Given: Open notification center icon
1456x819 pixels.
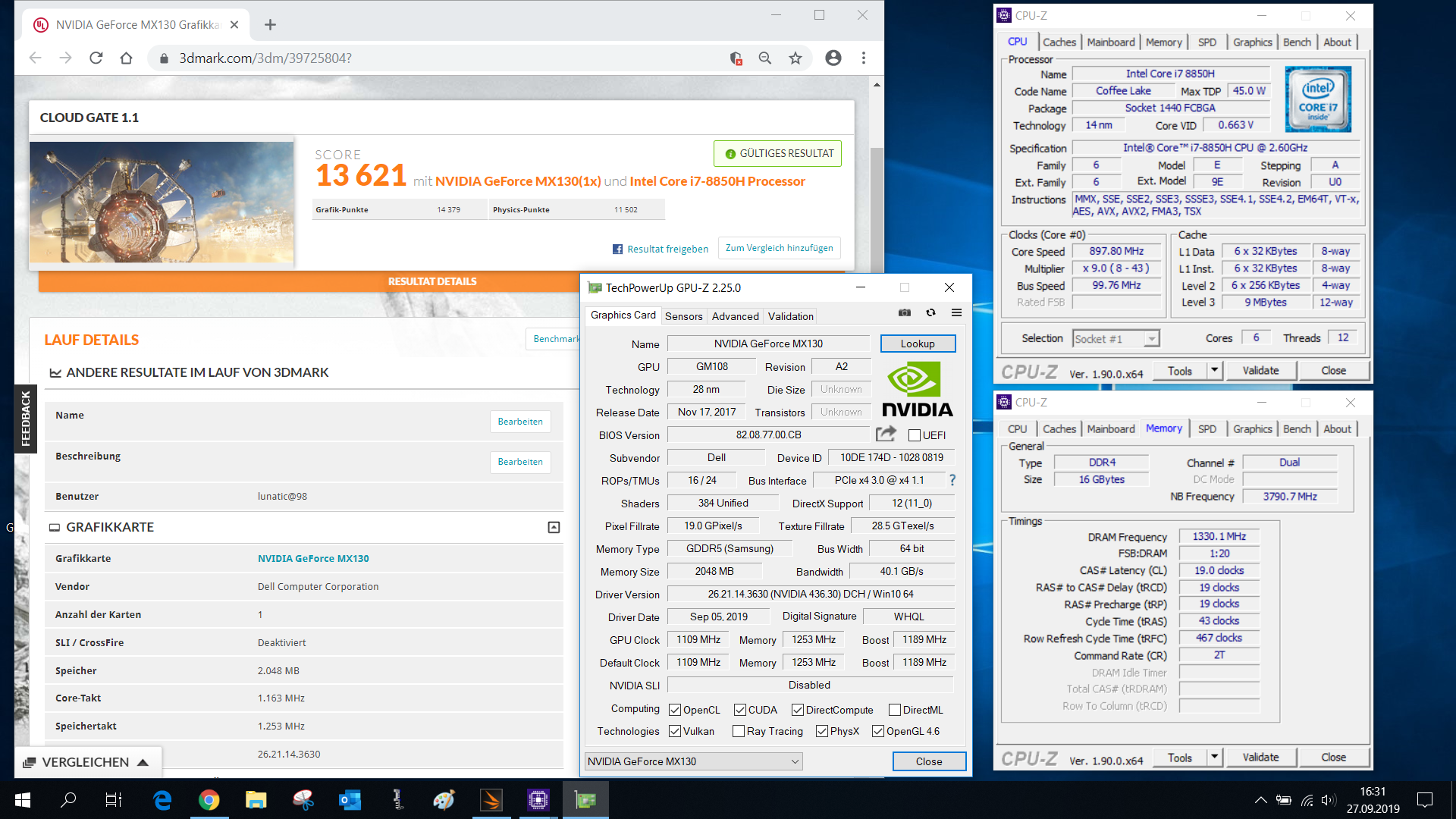Looking at the screenshot, I should [x=1425, y=800].
